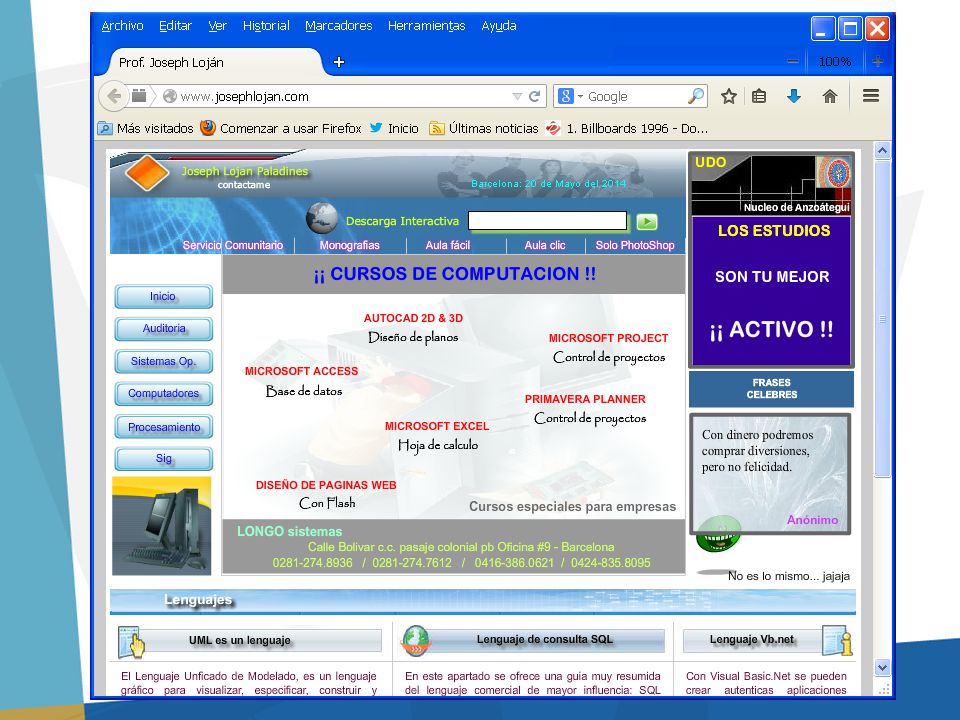Open the Servicio Comunitario link
Image resolution: width=960 pixels, height=720 pixels.
pyautogui.click(x=233, y=246)
